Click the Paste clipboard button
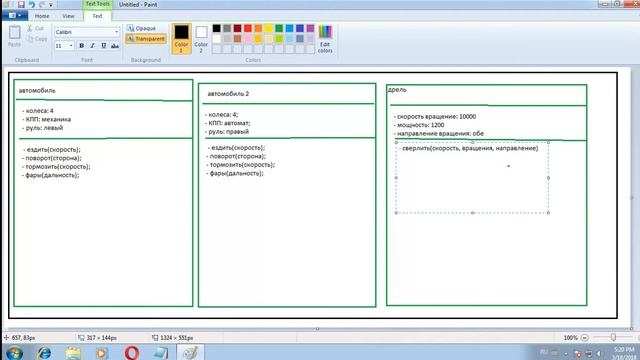The width and height of the screenshot is (640, 360). tap(14, 36)
